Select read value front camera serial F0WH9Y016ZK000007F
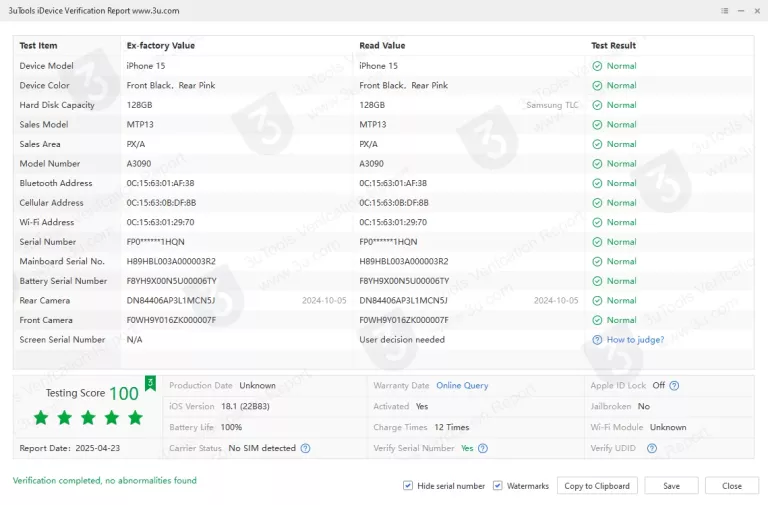The width and height of the screenshot is (768, 505). [404, 320]
